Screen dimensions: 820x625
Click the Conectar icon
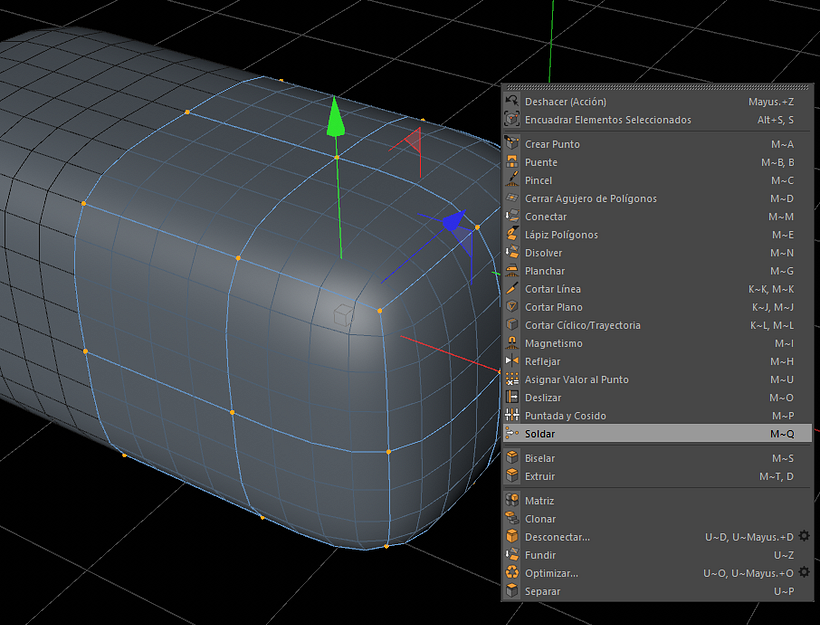512,217
